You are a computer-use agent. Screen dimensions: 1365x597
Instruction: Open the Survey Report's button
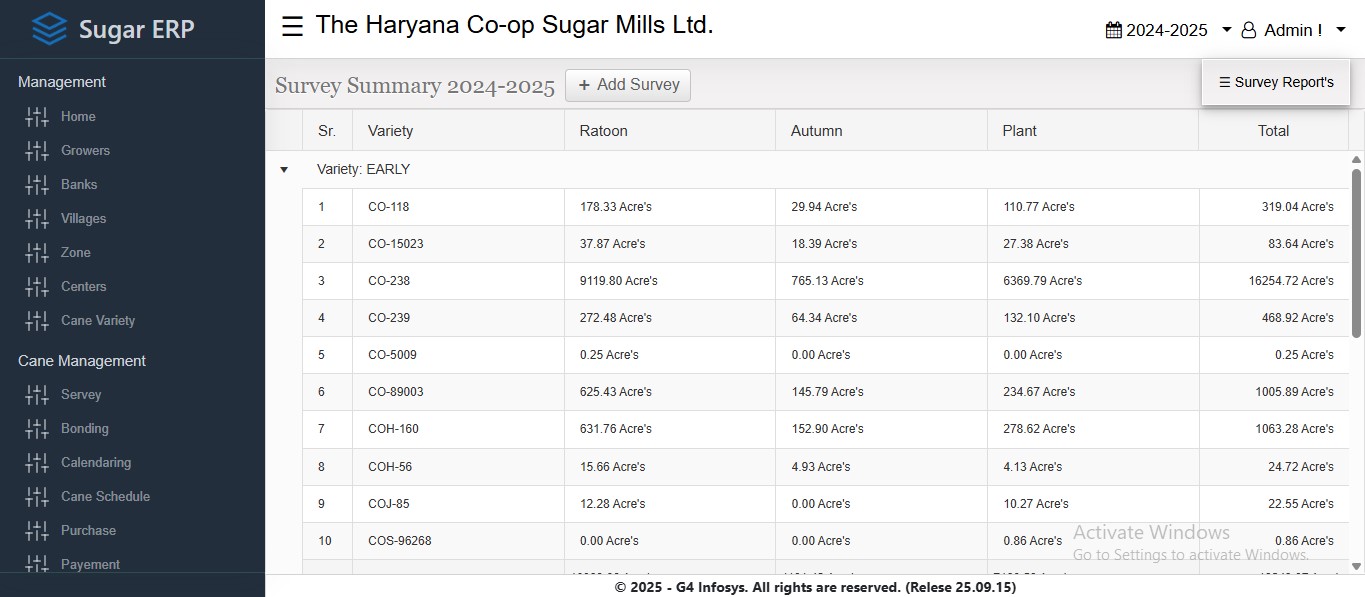[x=1276, y=82]
